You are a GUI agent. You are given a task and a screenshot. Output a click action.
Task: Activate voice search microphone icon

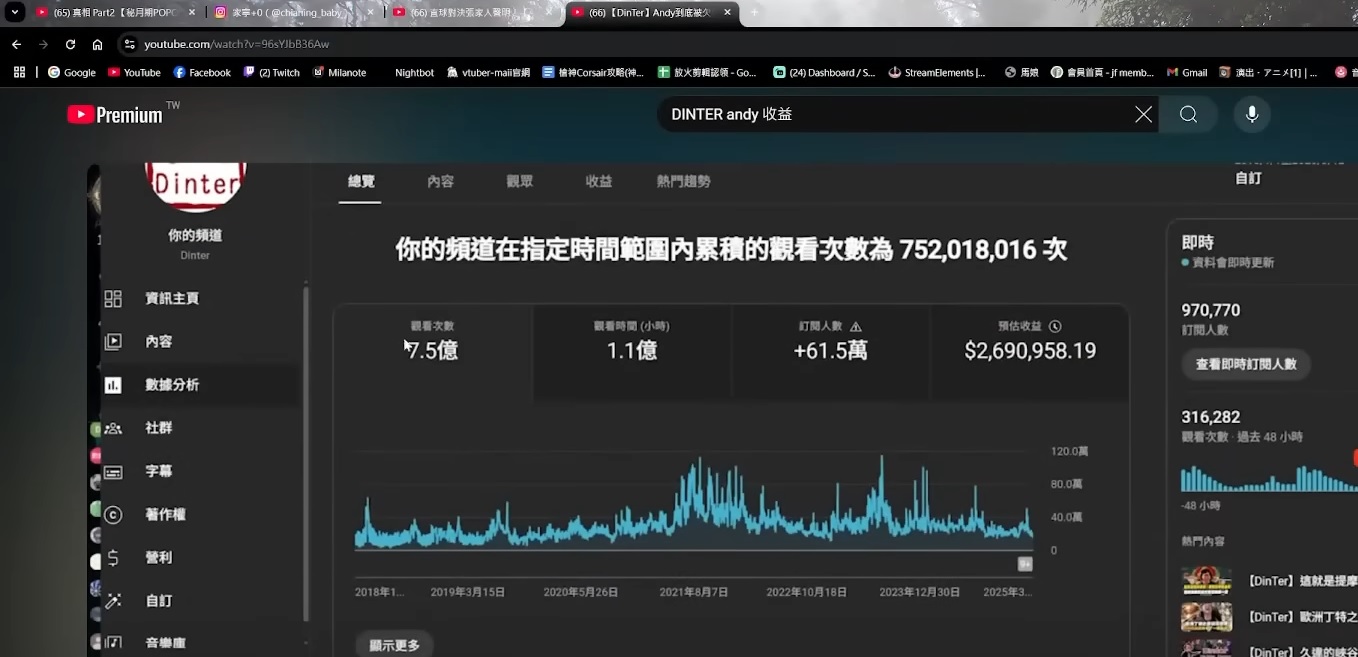tap(1251, 115)
